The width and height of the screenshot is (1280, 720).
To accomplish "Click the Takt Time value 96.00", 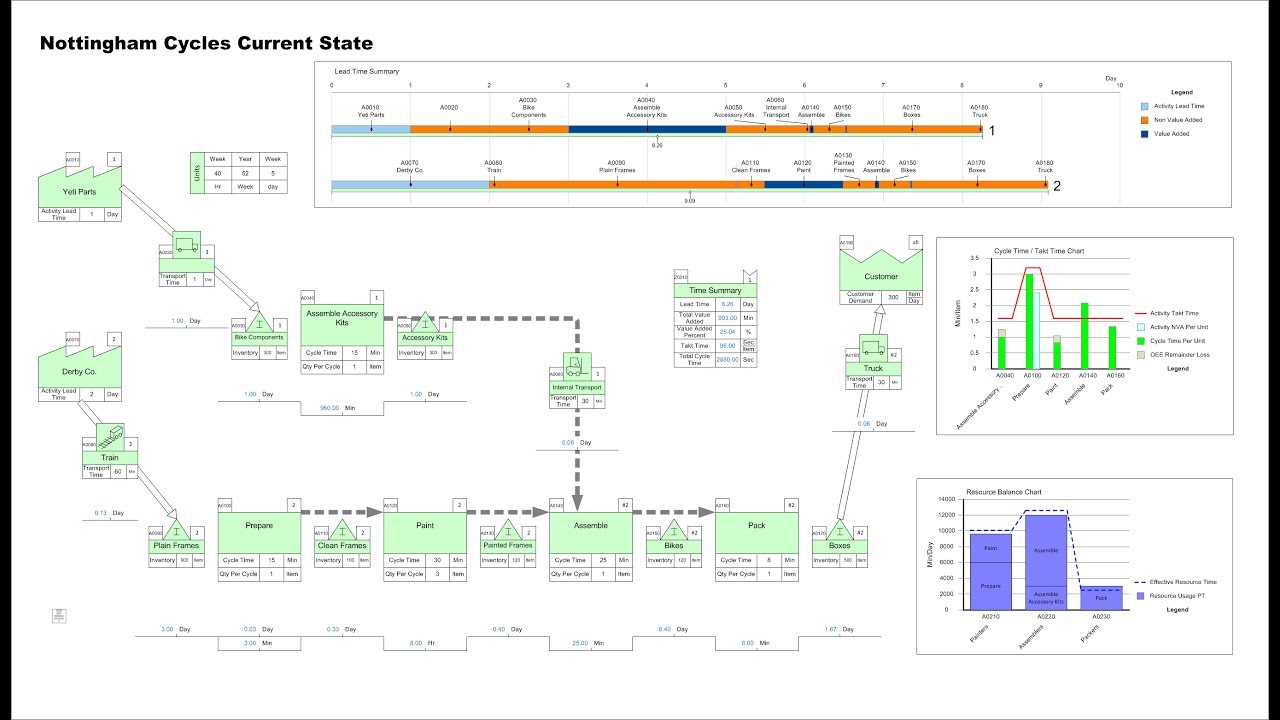I will click(x=727, y=345).
